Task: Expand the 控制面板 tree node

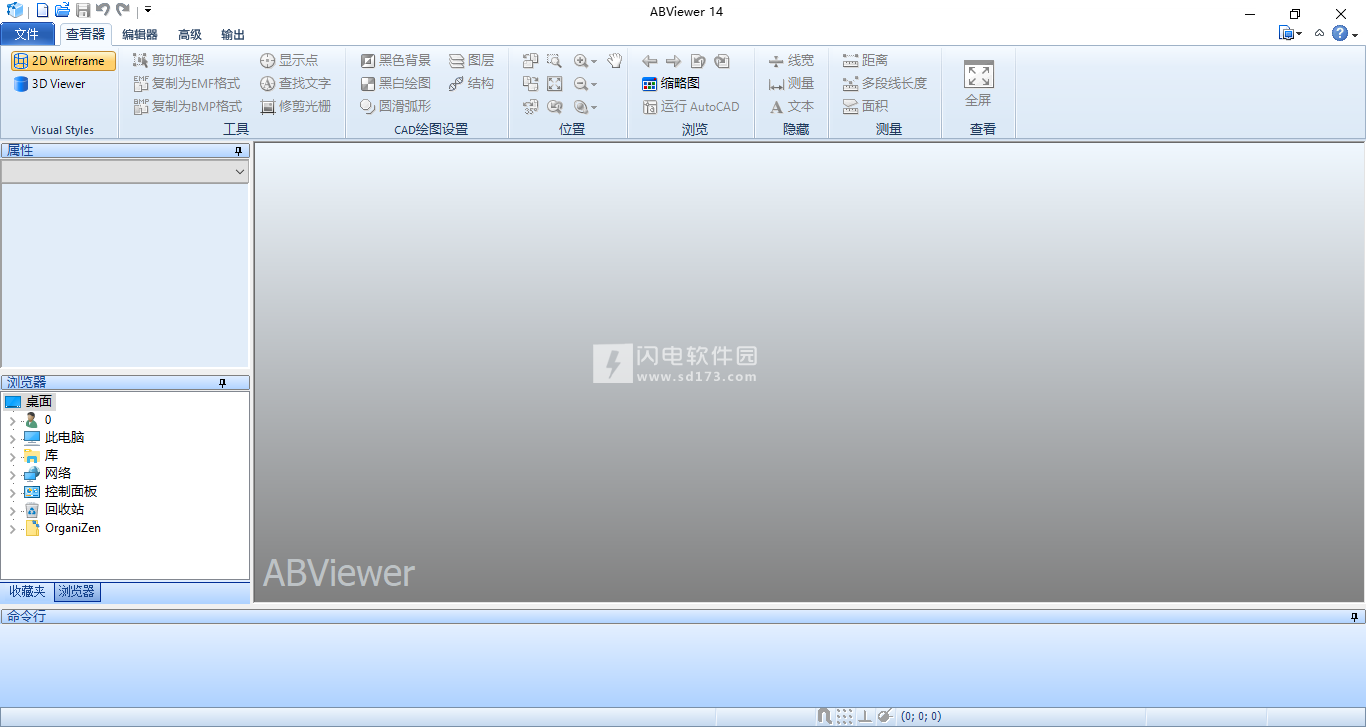Action: (x=12, y=492)
